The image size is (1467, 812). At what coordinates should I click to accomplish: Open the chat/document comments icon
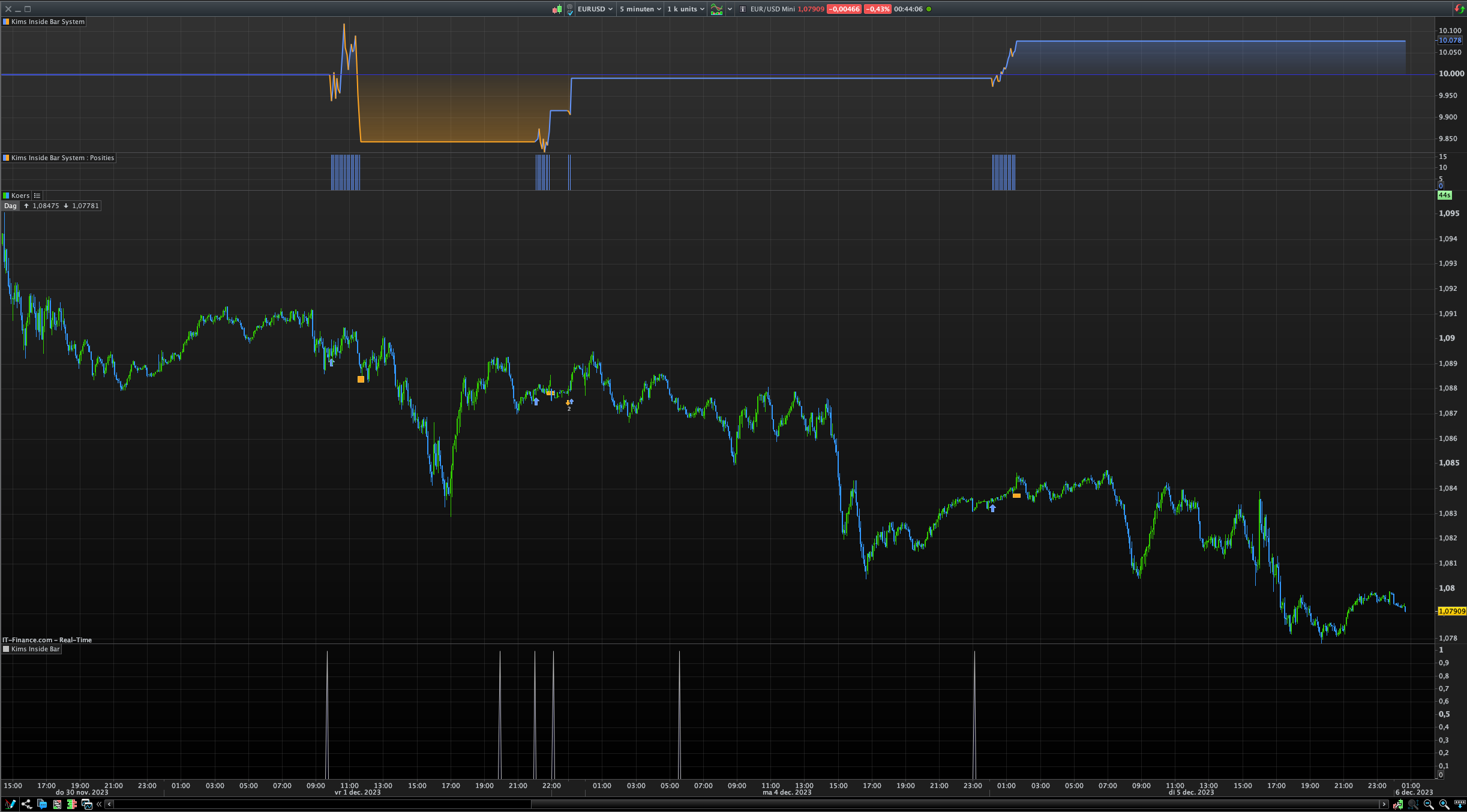coord(42,804)
